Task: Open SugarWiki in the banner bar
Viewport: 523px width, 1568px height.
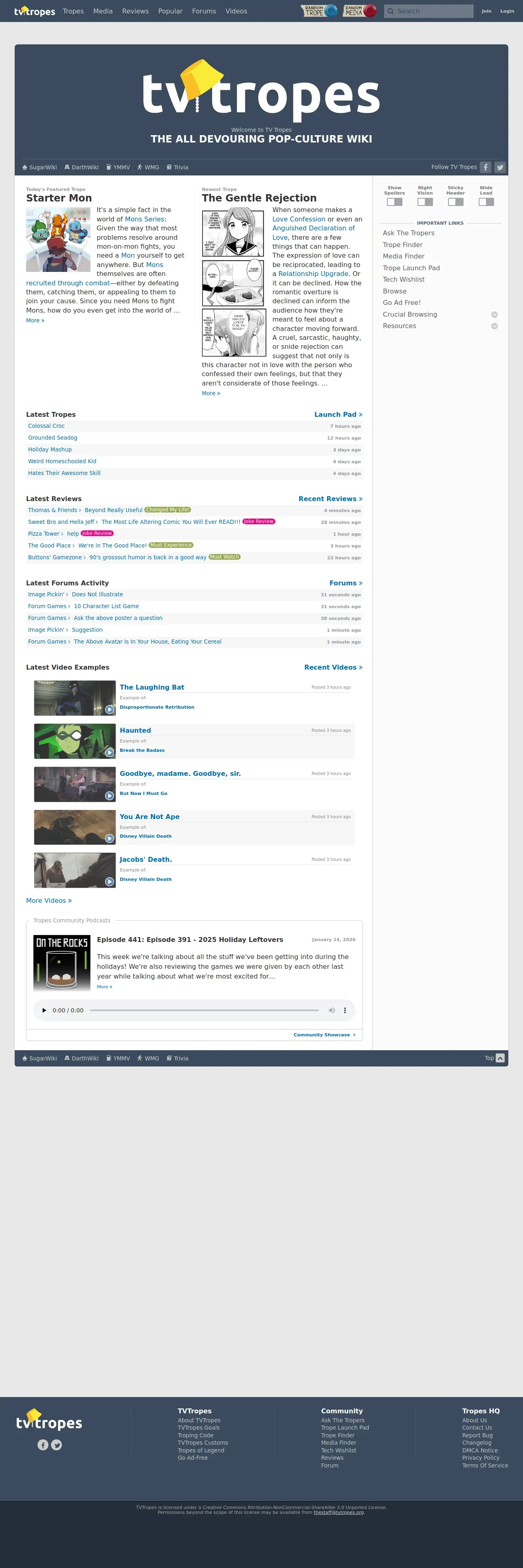Action: click(40, 167)
